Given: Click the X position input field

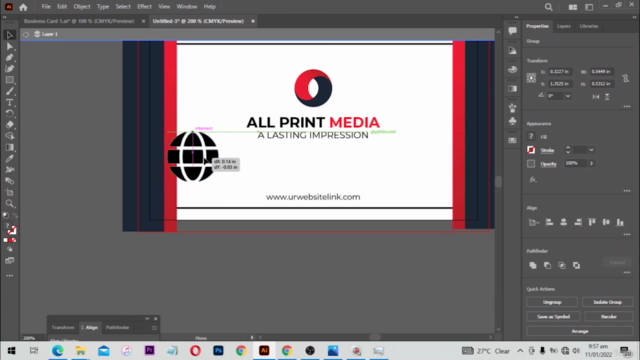Looking at the screenshot, I should [x=560, y=71].
